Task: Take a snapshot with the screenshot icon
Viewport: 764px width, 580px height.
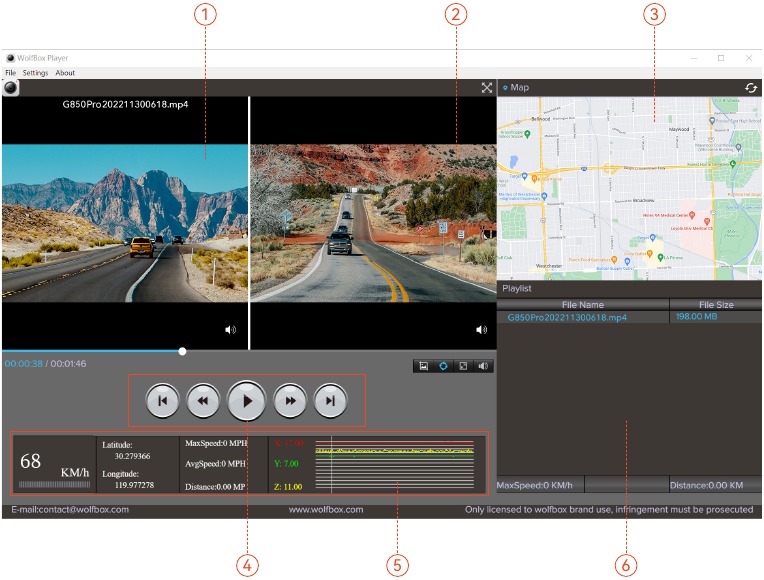Action: point(423,366)
